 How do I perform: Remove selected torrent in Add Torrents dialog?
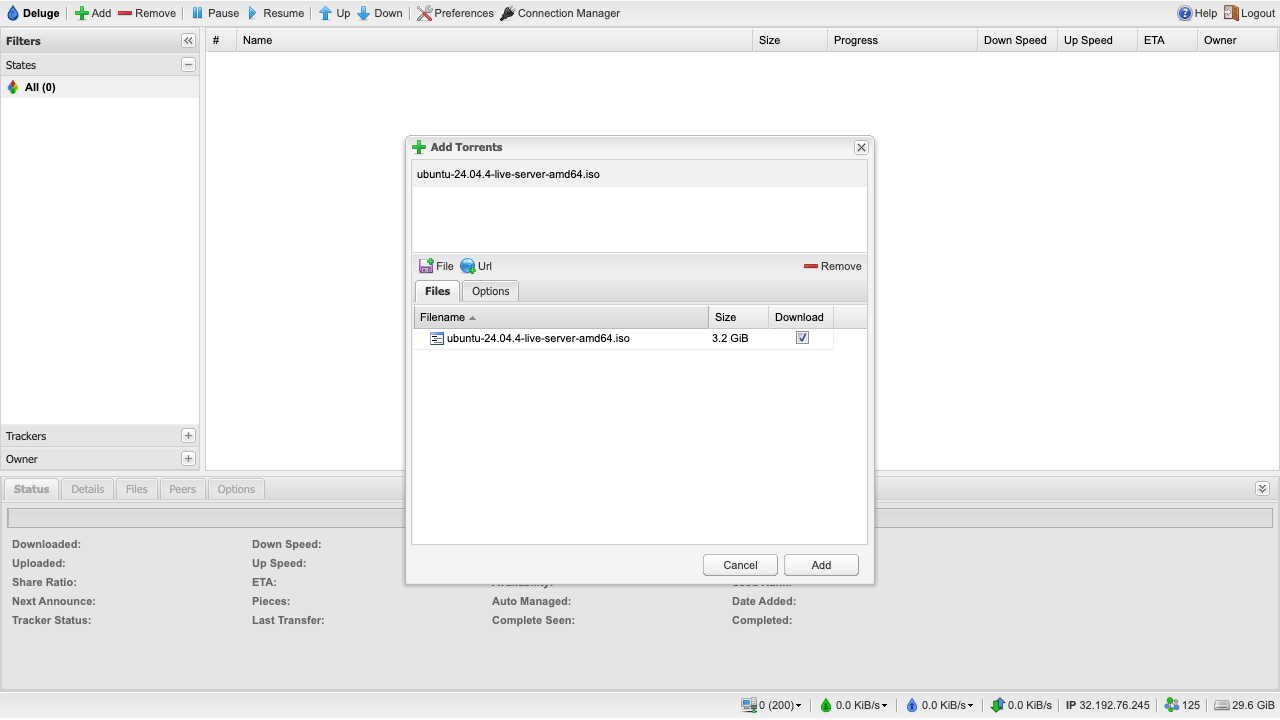(832, 266)
